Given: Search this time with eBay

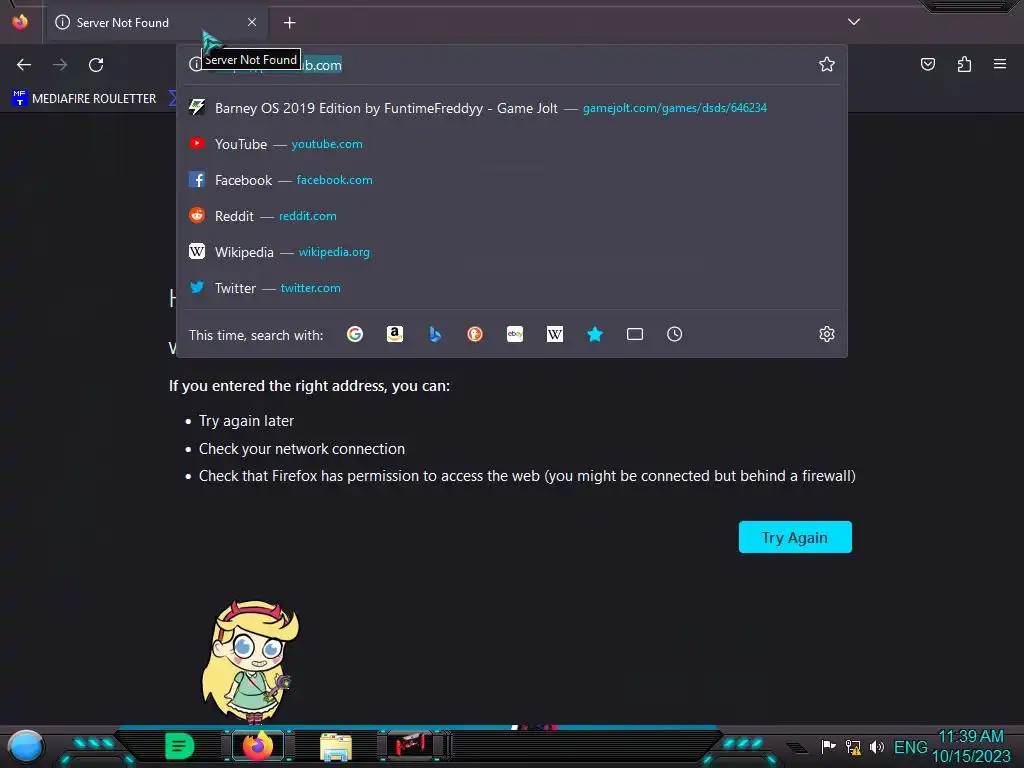Looking at the screenshot, I should point(515,334).
